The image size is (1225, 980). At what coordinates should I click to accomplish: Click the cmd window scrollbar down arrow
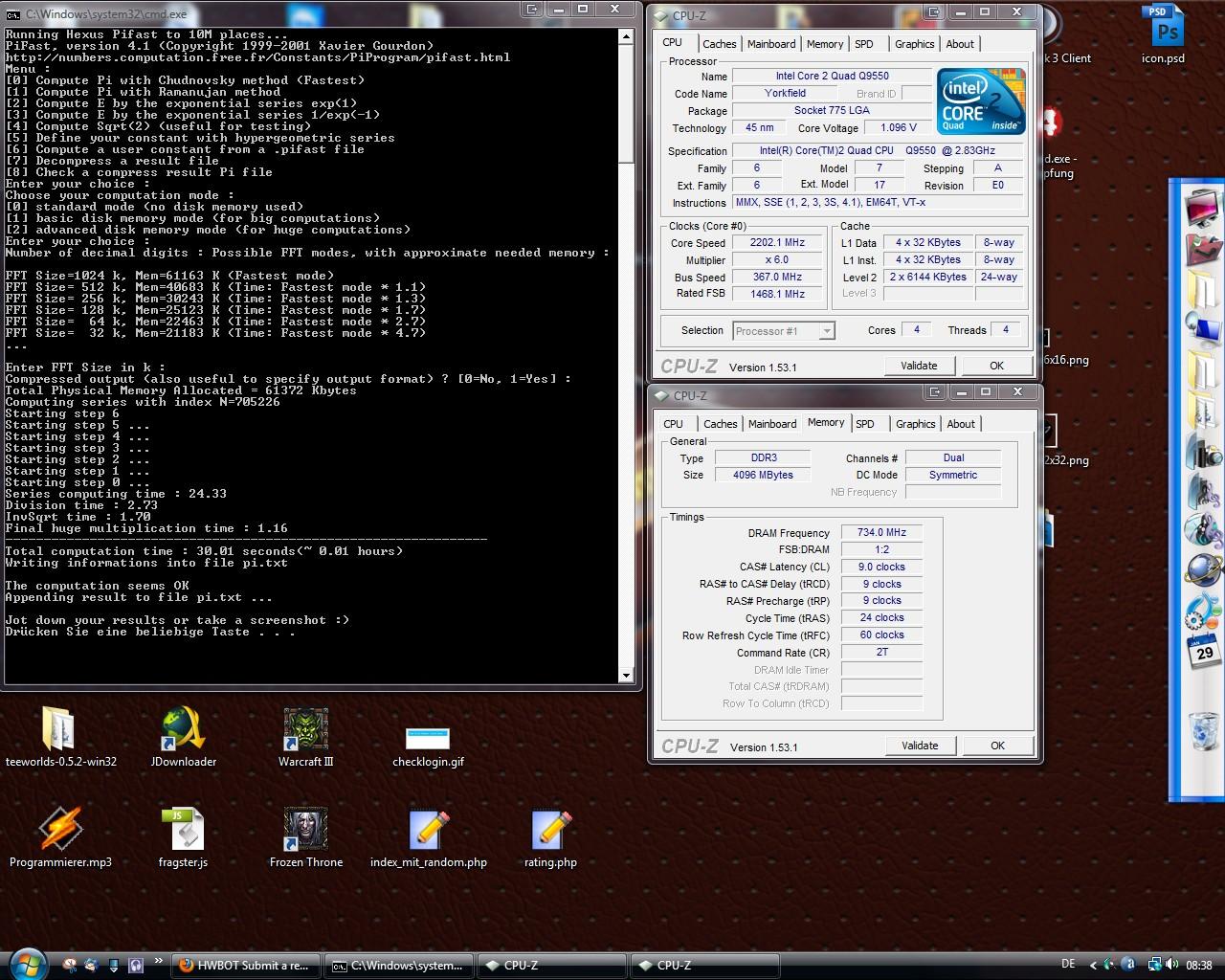click(626, 676)
